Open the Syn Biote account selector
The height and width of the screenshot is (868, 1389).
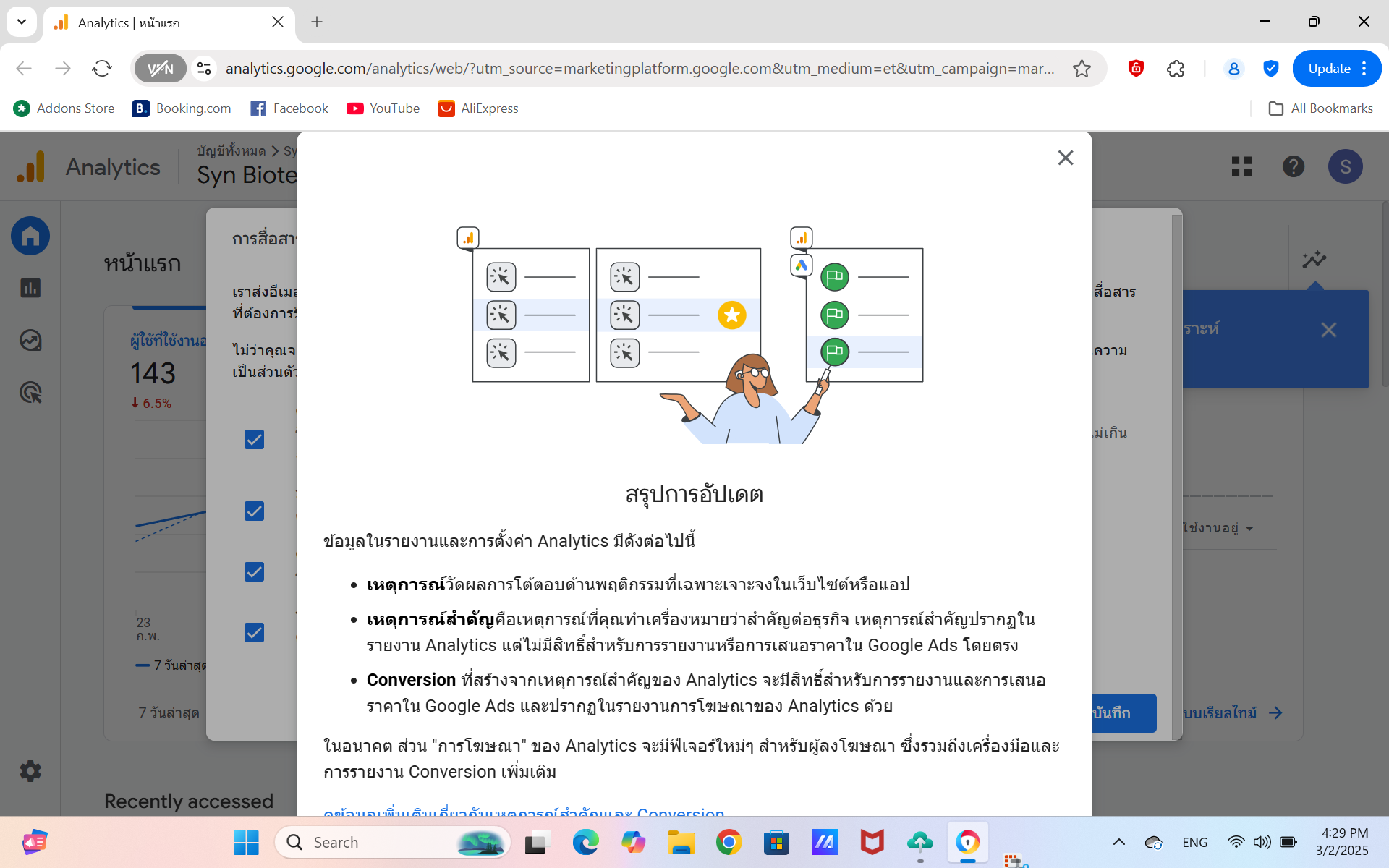[247, 175]
